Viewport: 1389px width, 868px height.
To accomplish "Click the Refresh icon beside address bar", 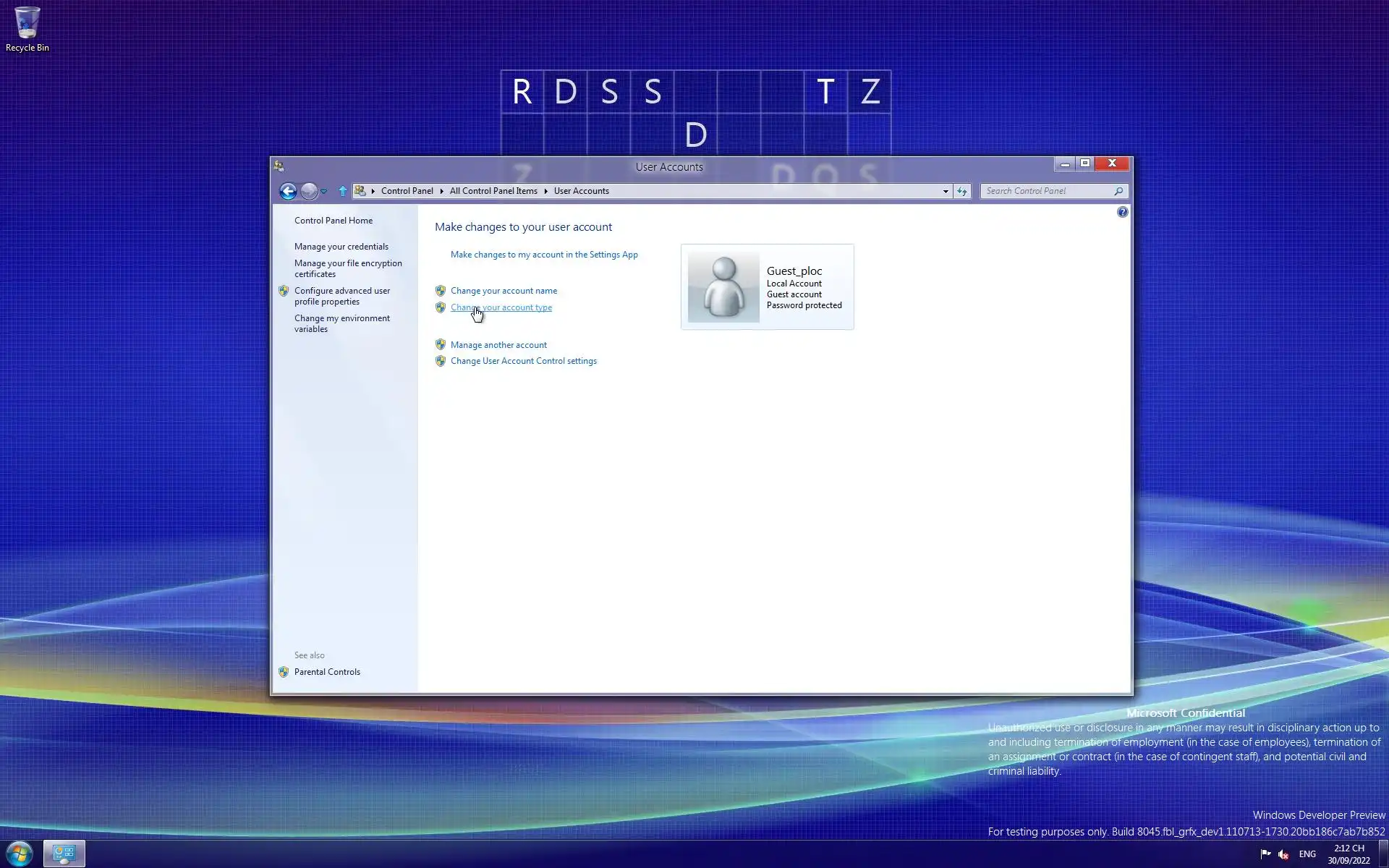I will pos(961,191).
